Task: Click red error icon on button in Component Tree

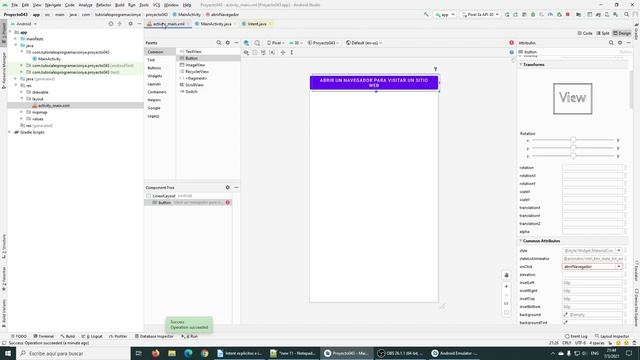Action: tap(228, 202)
